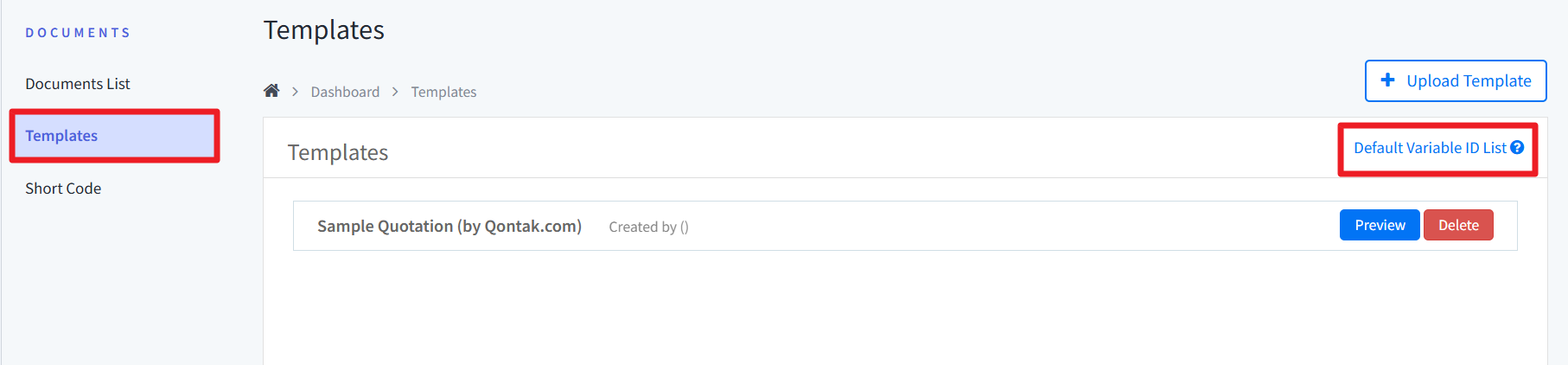Click the question mark help icon
Screen dimensions: 1568x365
(1517, 148)
